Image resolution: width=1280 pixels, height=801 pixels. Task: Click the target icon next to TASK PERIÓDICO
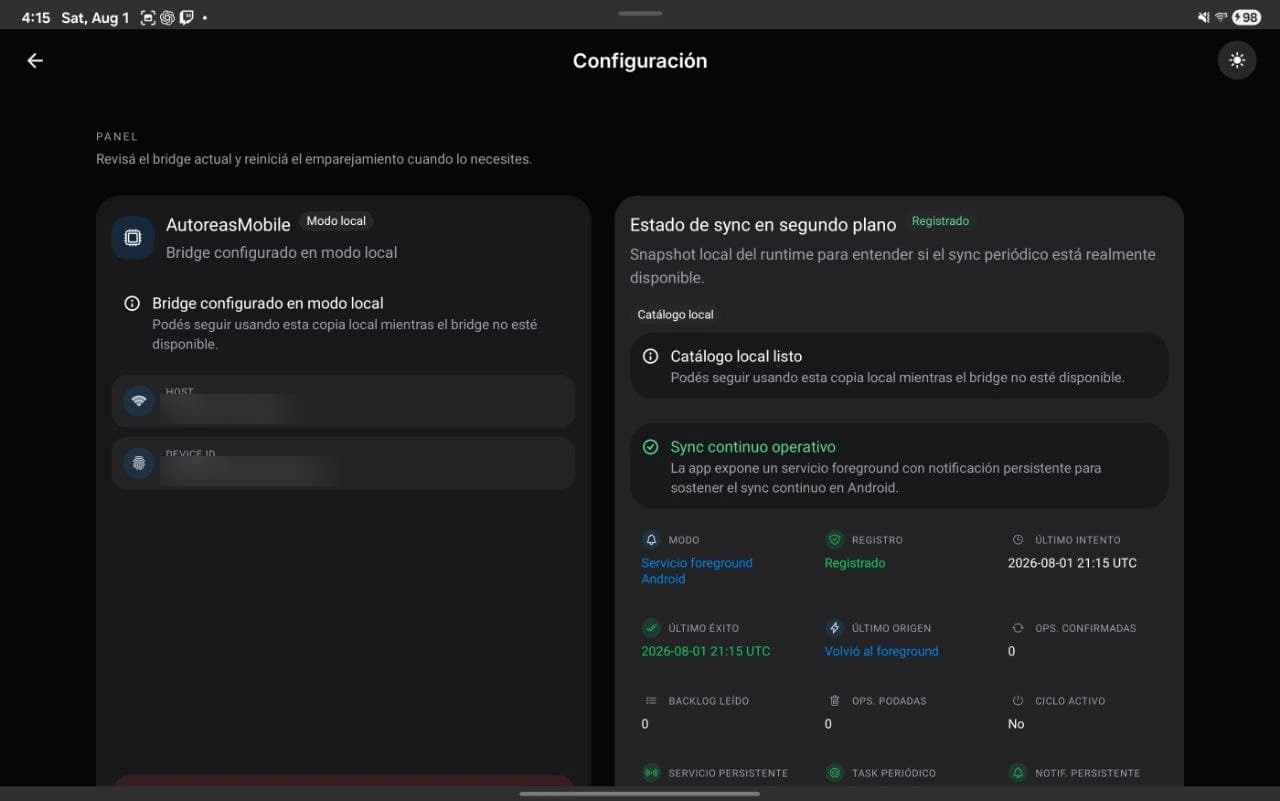tap(834, 773)
